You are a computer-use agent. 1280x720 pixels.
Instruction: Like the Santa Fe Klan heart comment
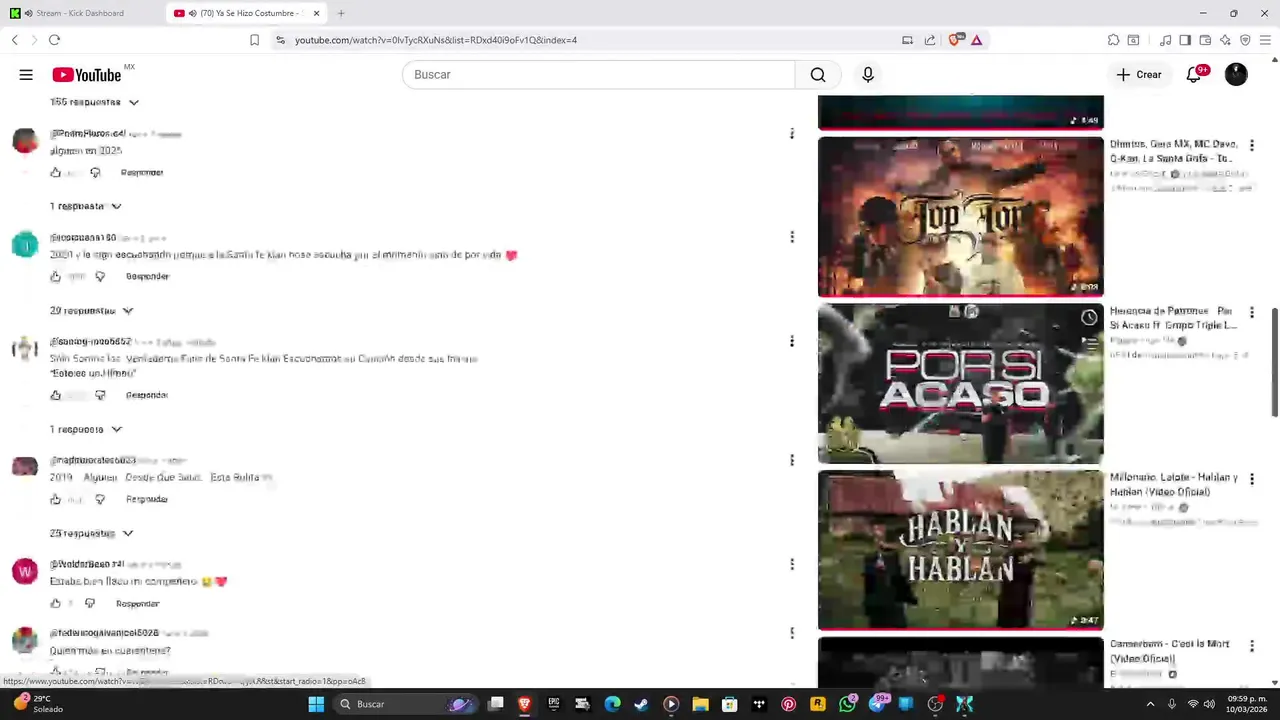click(56, 277)
